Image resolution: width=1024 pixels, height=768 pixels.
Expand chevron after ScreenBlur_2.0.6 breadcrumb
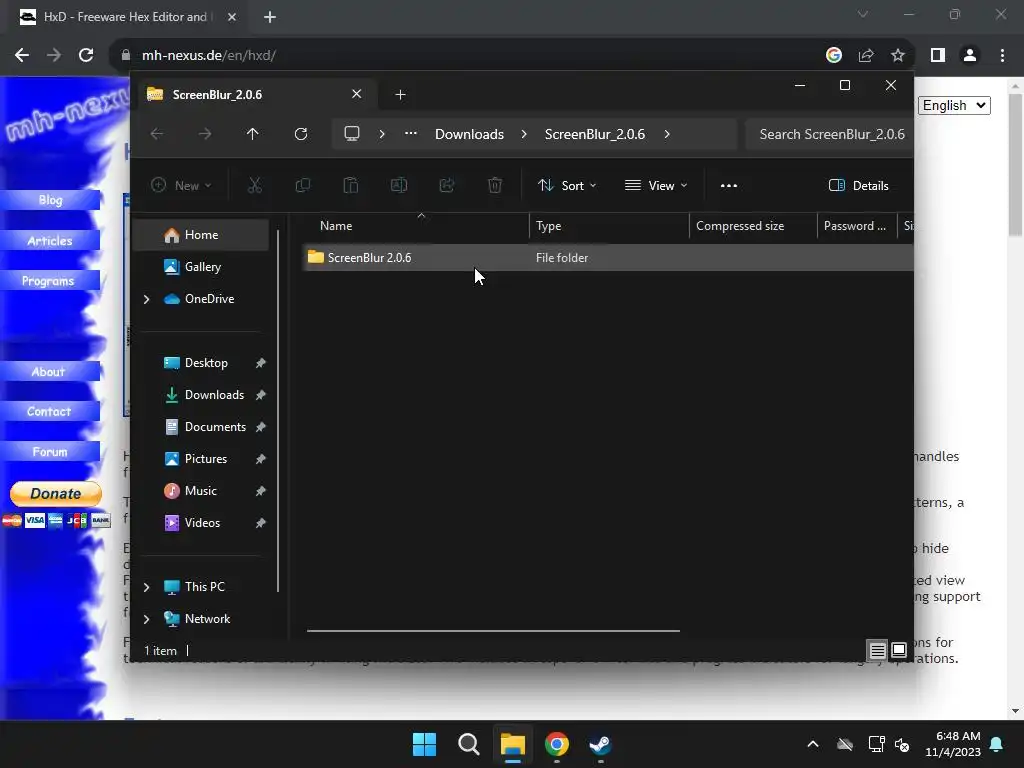coord(667,134)
